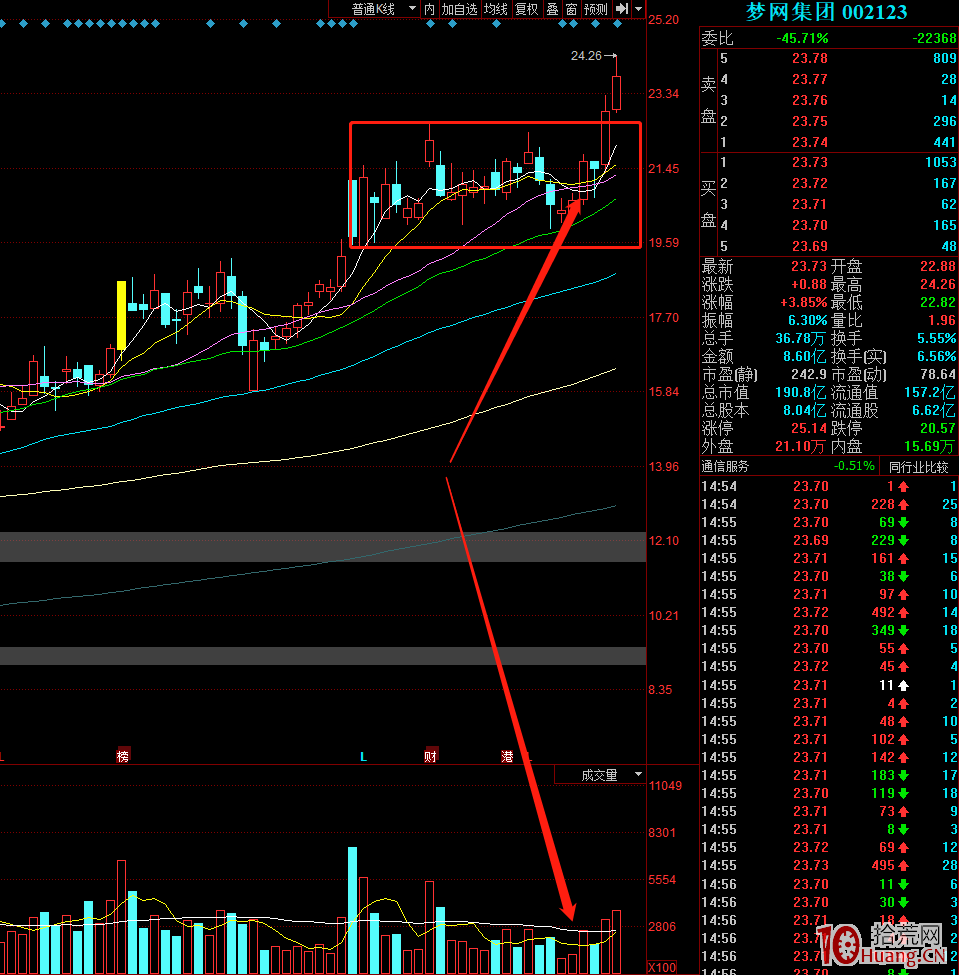Select the white neutral trade of volume 11
Screen dimensions: 959x975
tap(830, 685)
